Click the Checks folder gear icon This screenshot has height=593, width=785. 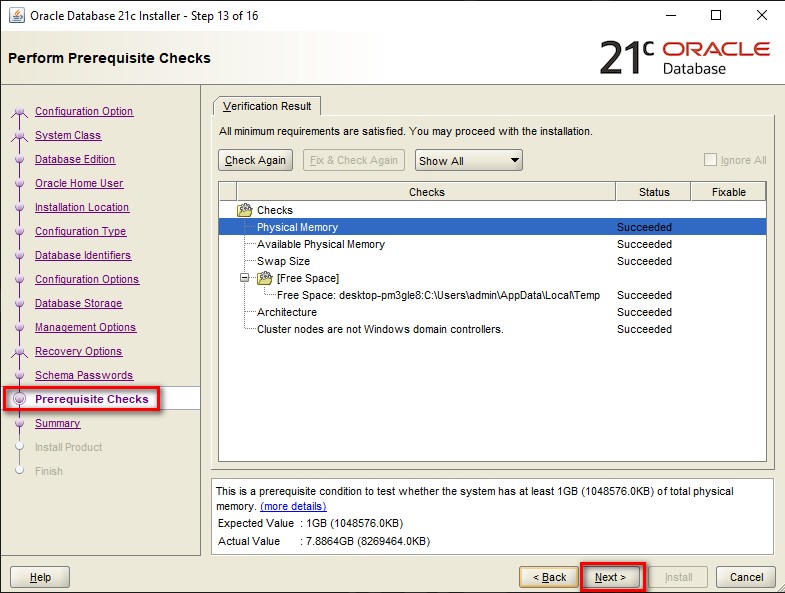tap(244, 210)
